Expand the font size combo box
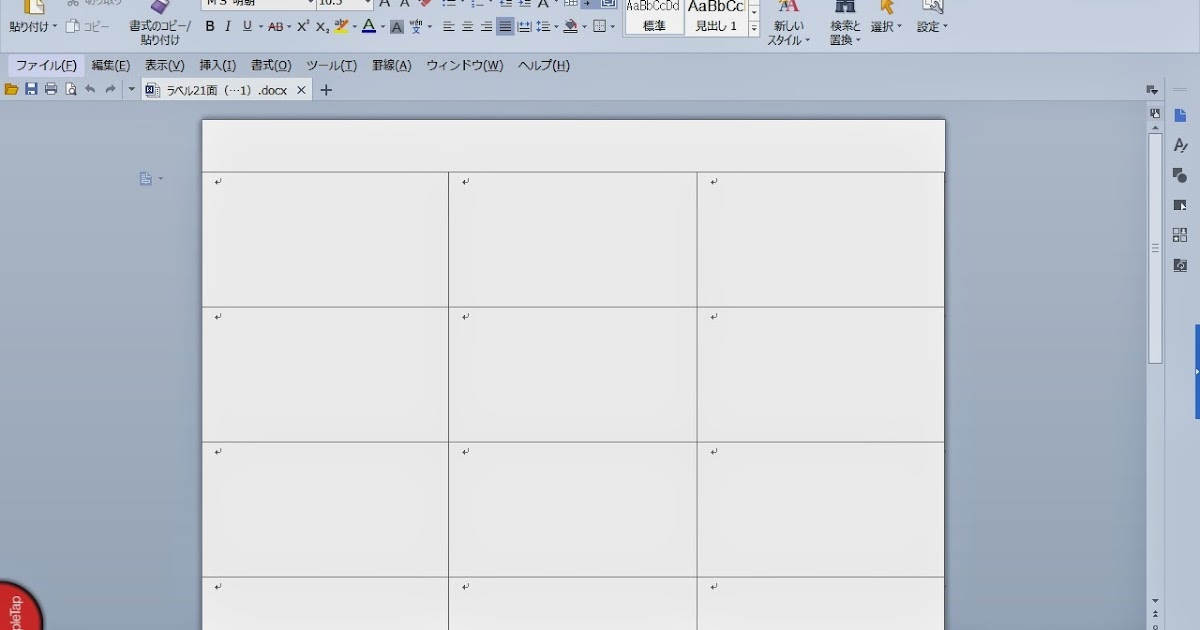 tap(367, 4)
